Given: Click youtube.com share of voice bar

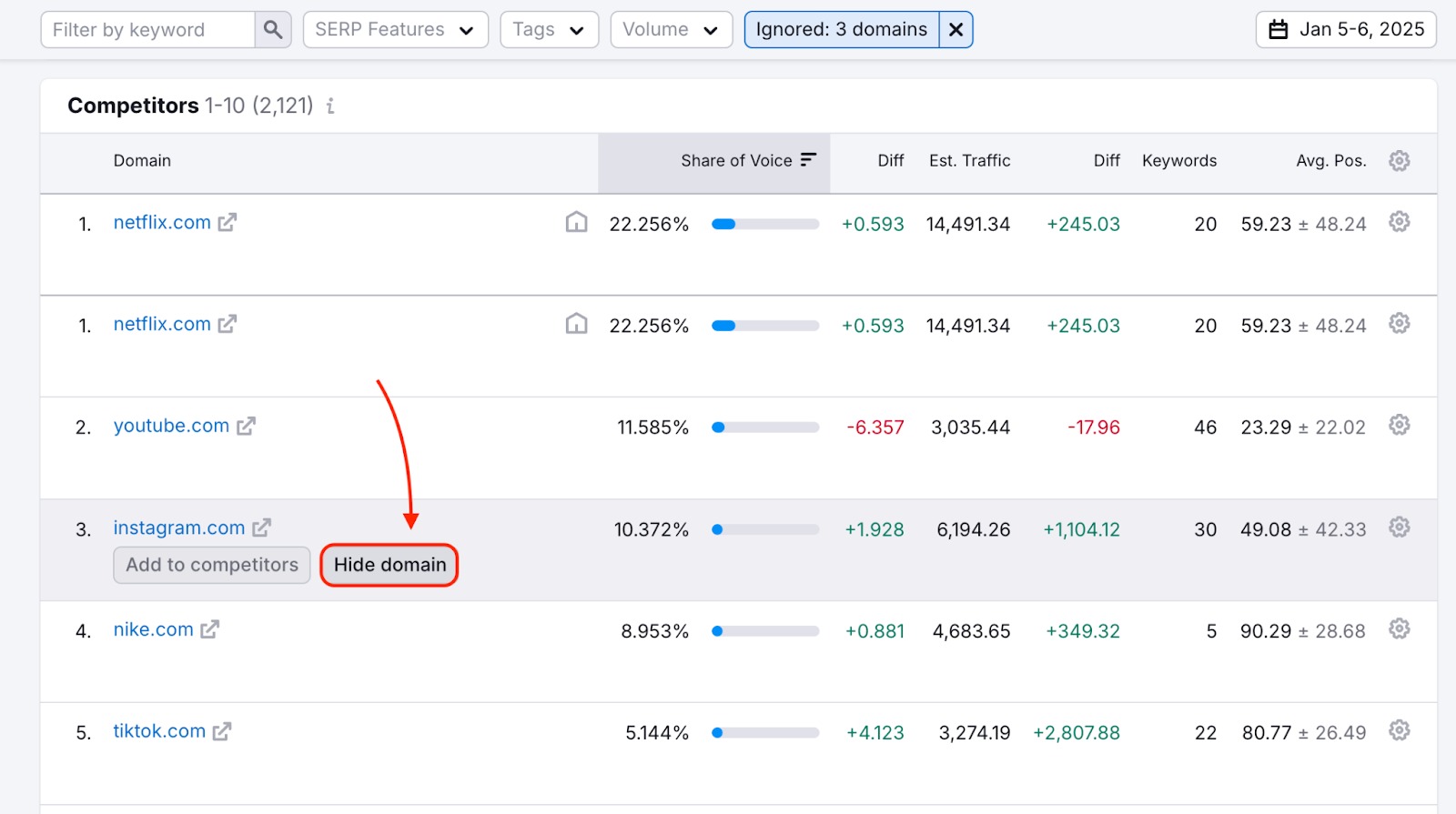Looking at the screenshot, I should click(x=765, y=427).
